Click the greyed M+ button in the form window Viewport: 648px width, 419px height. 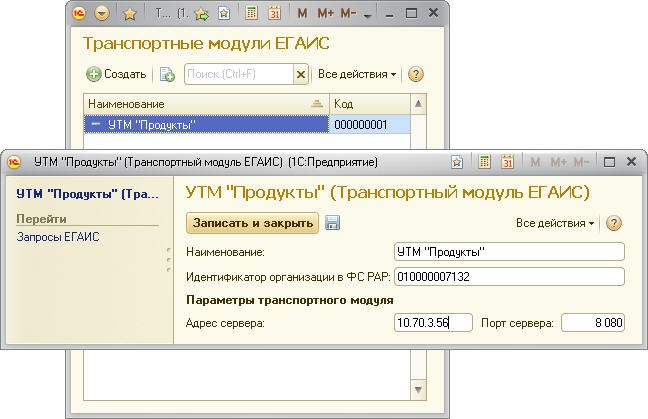pyautogui.click(x=558, y=162)
